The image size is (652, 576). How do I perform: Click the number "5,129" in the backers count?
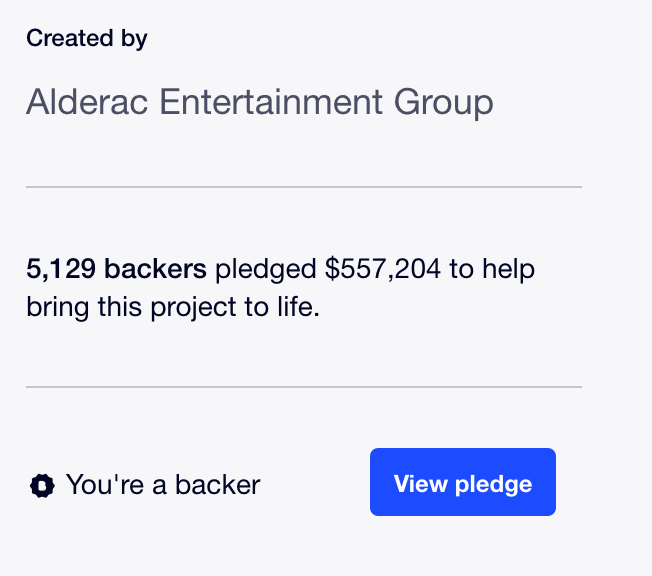pyautogui.click(x=61, y=268)
